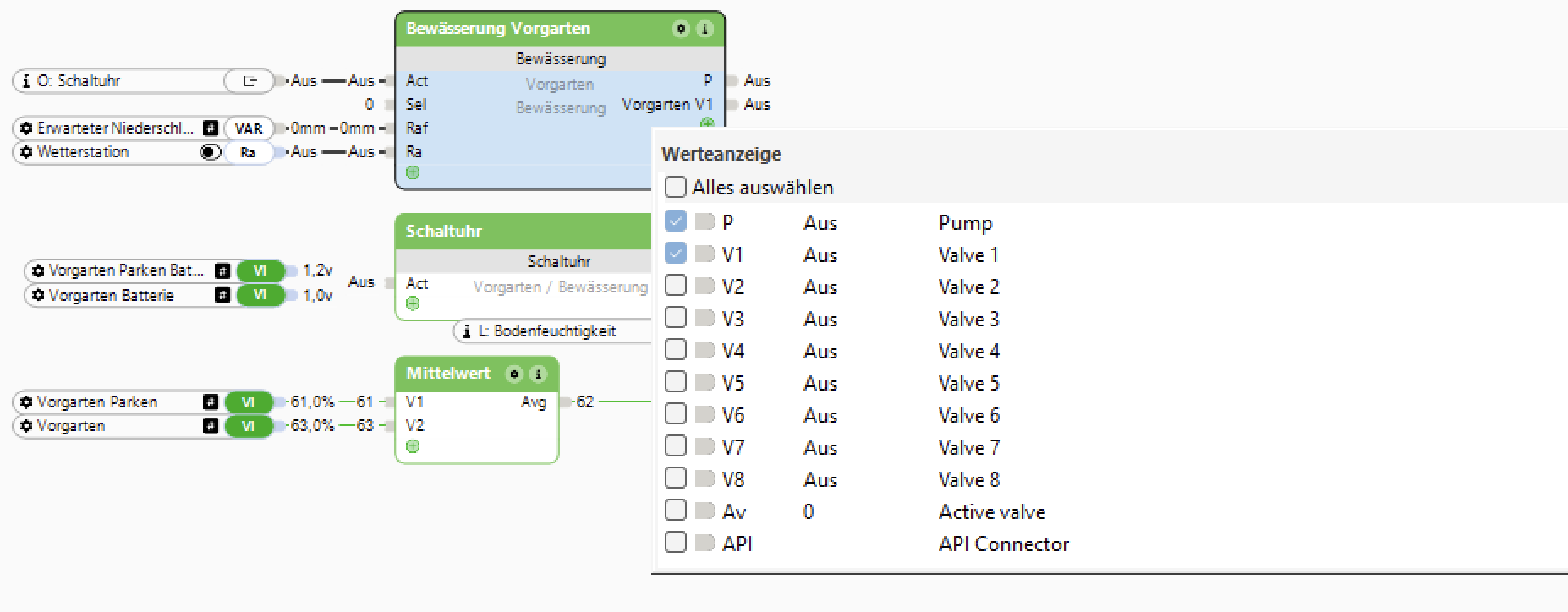Expand Schaltuhr block inputs with green plus
This screenshot has width=1568, height=612.
click(413, 304)
